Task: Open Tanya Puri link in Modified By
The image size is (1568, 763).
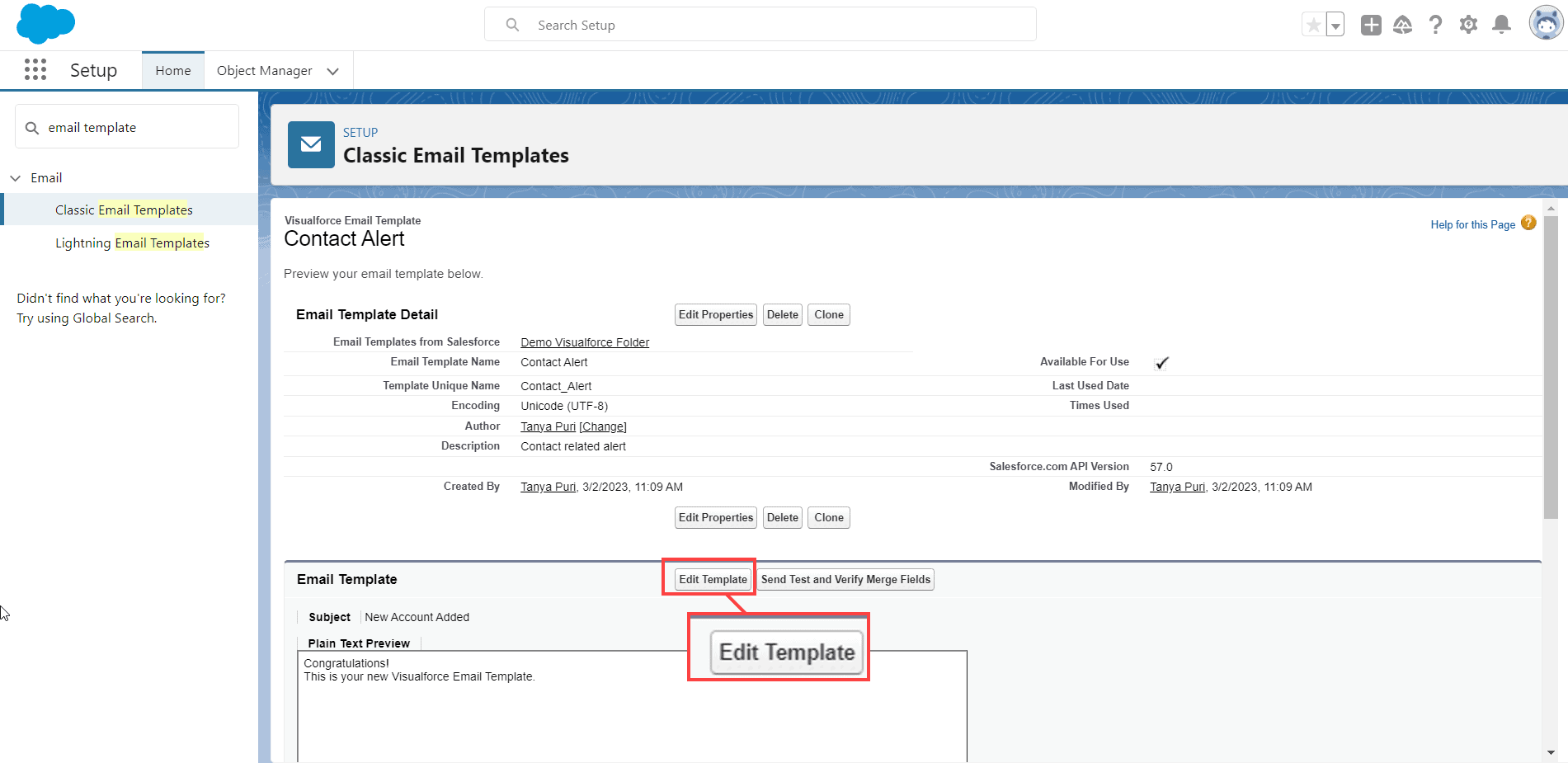Action: [1177, 487]
